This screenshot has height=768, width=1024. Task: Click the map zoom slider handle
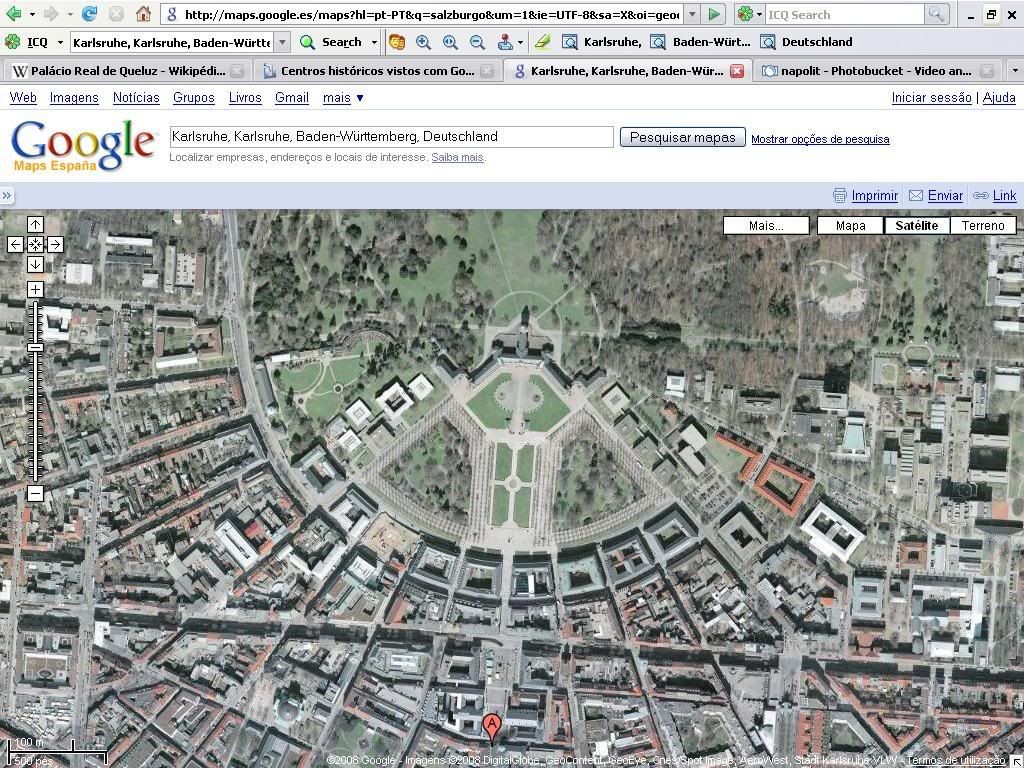point(35,347)
